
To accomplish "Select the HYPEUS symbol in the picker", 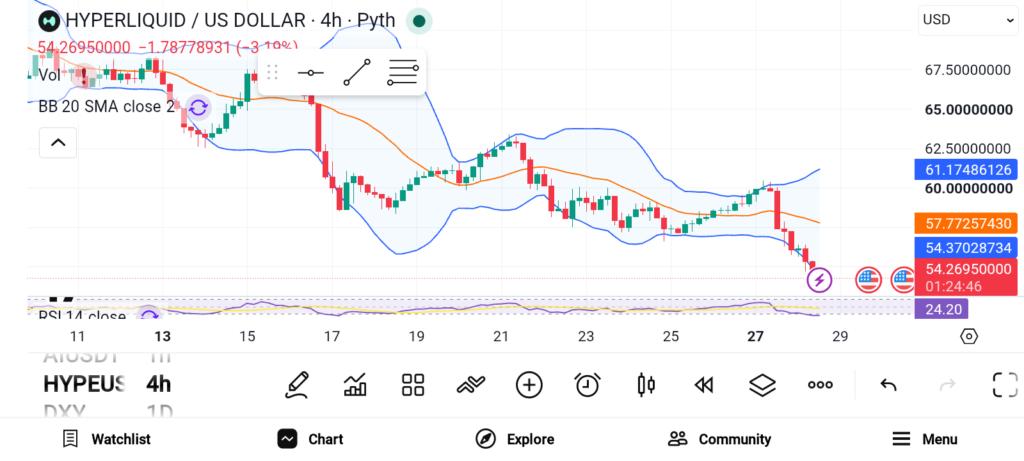I will (x=84, y=384).
